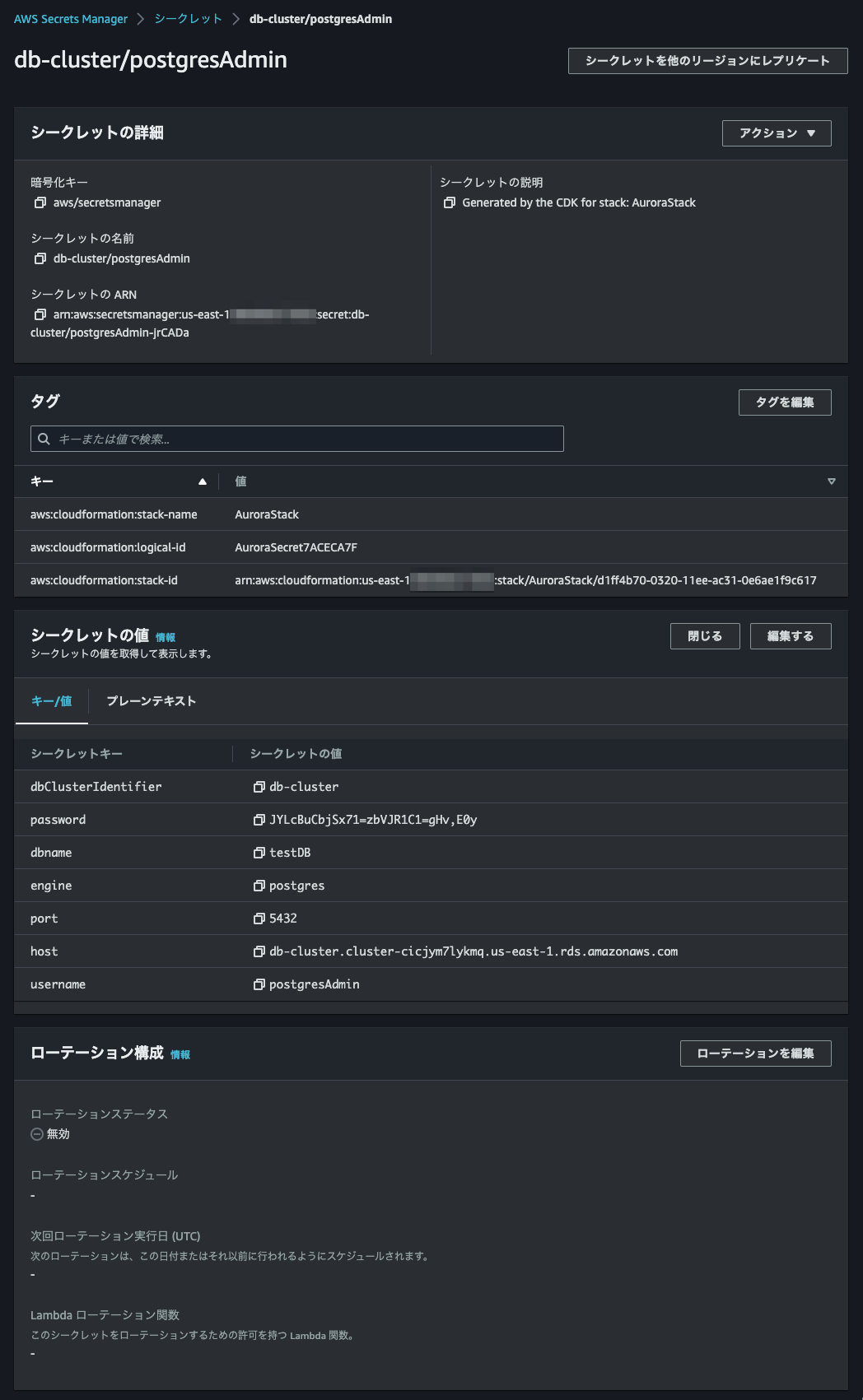Click the tag search input field

coord(296,439)
